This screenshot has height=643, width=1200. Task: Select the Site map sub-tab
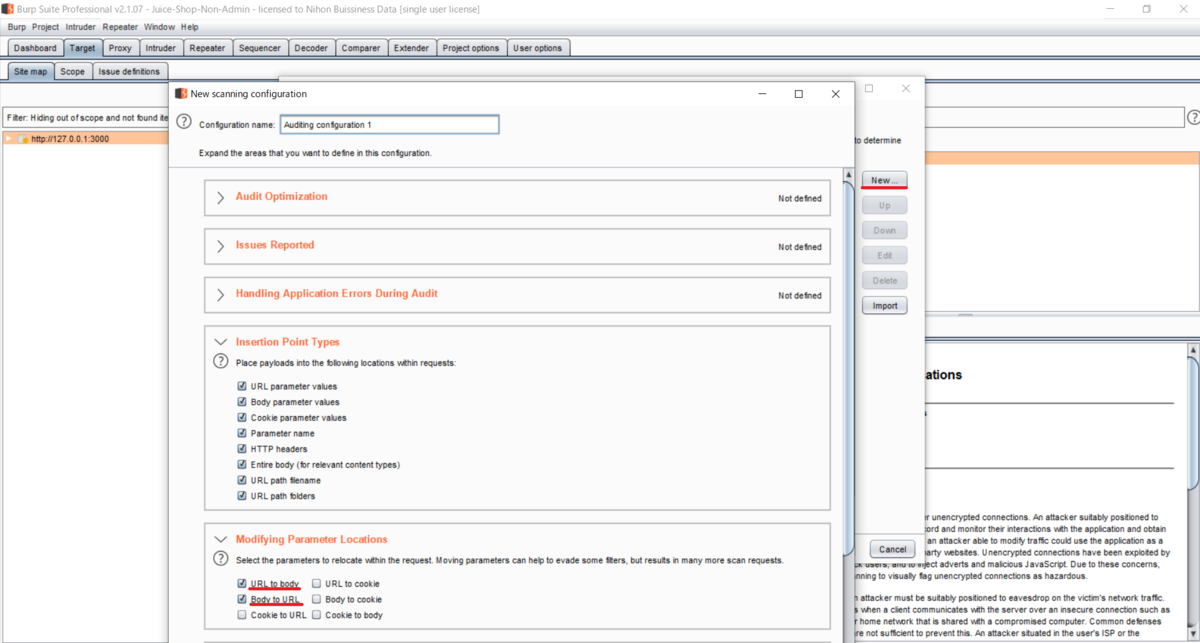(x=30, y=72)
